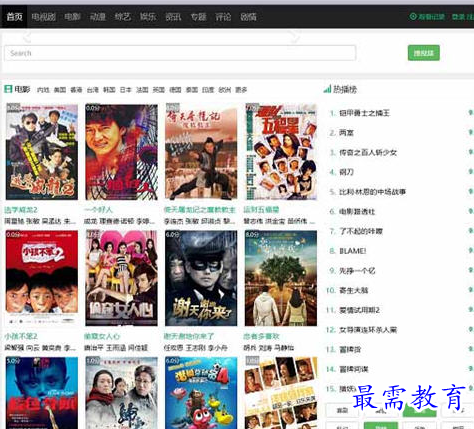474x429 pixels.
Task: Open hot list item 11 爱情试用期2
Action: click(x=359, y=310)
